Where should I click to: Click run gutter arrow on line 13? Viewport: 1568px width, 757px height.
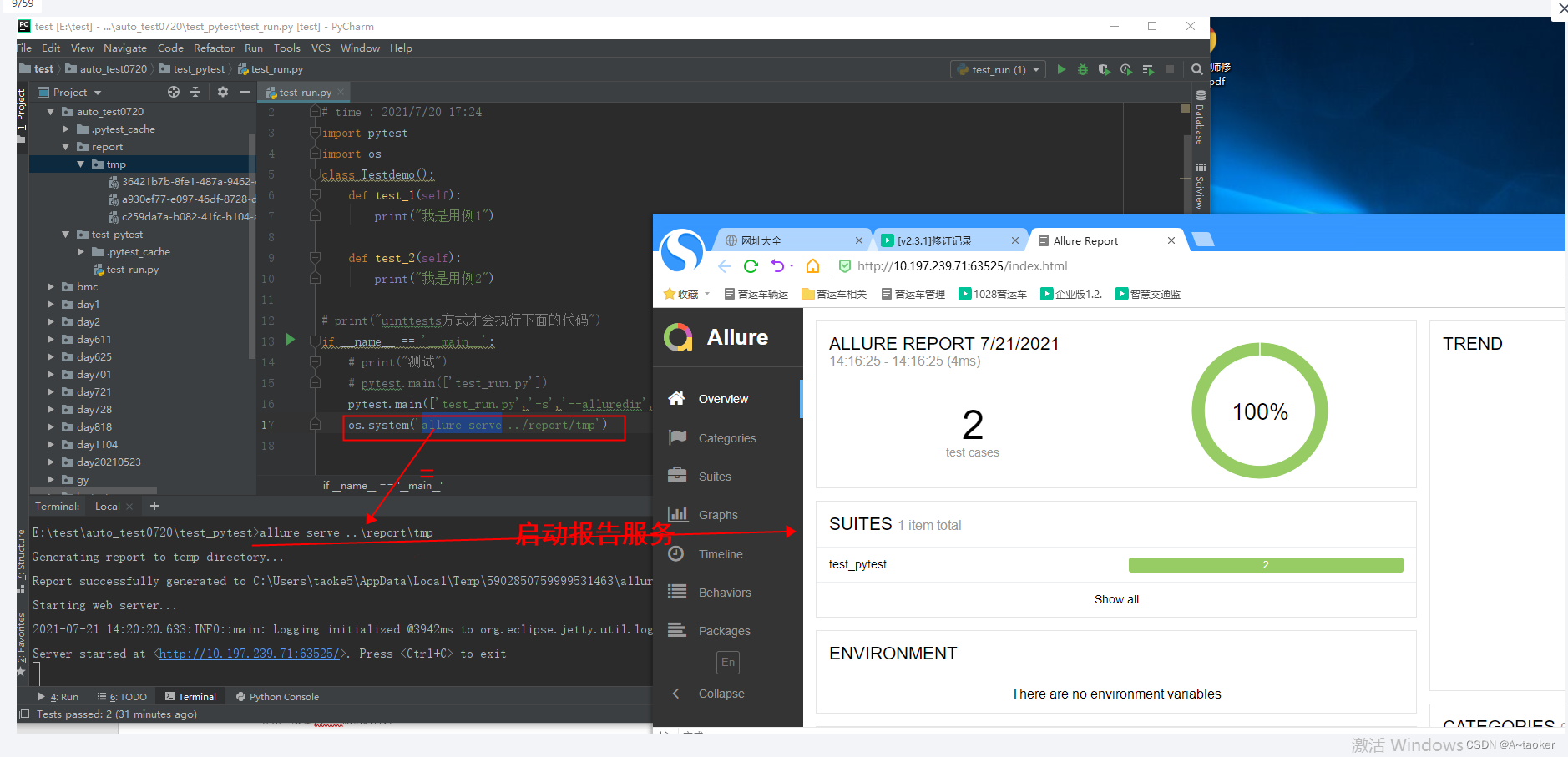(x=291, y=340)
